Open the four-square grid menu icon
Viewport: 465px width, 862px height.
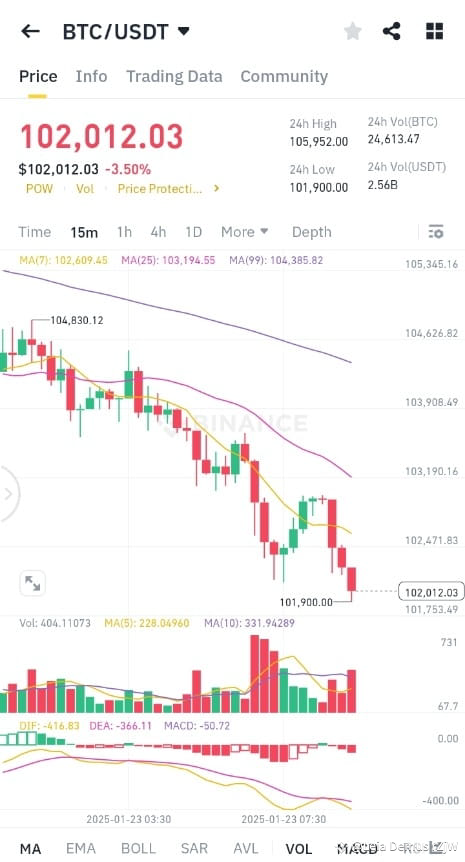click(x=434, y=31)
